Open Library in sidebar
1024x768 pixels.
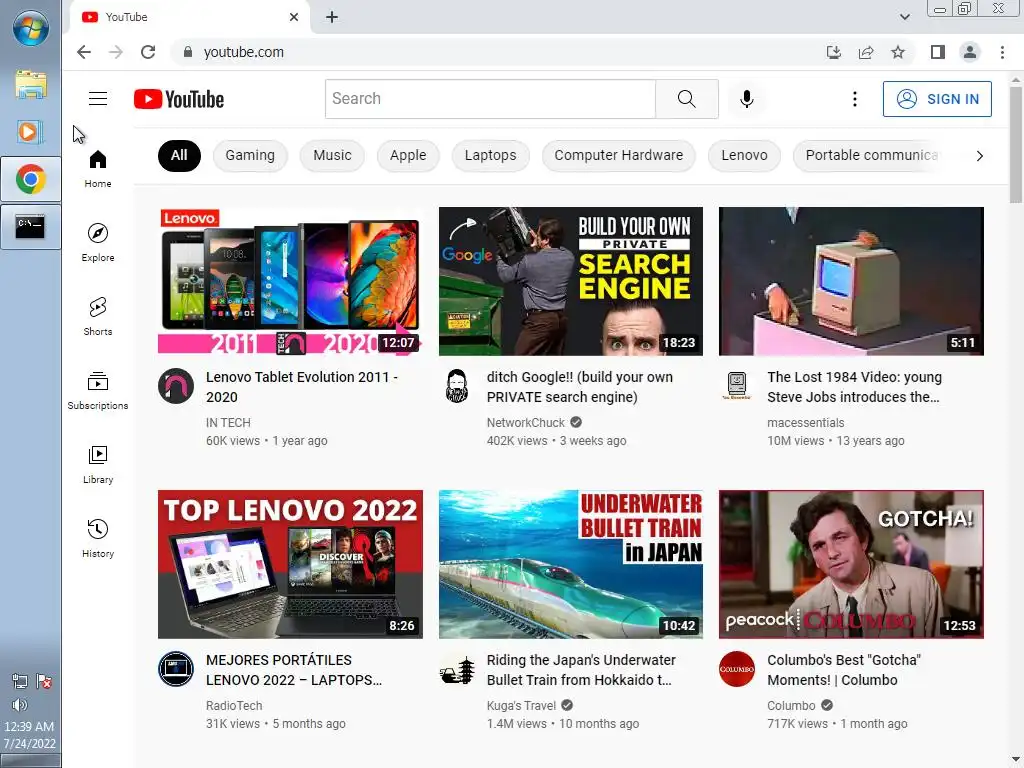[98, 464]
